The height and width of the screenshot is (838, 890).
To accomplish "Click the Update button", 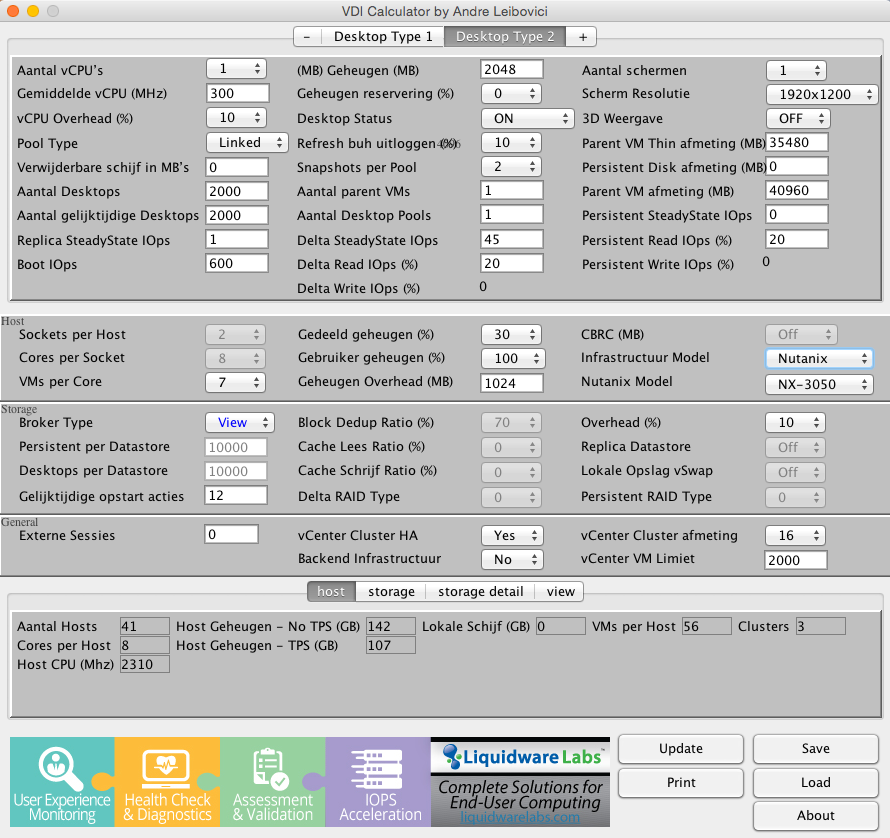I will [x=681, y=748].
